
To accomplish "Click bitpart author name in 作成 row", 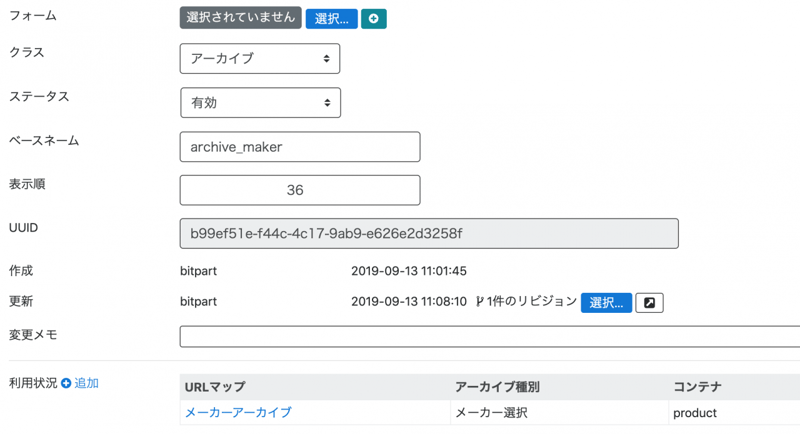I will pos(198,271).
